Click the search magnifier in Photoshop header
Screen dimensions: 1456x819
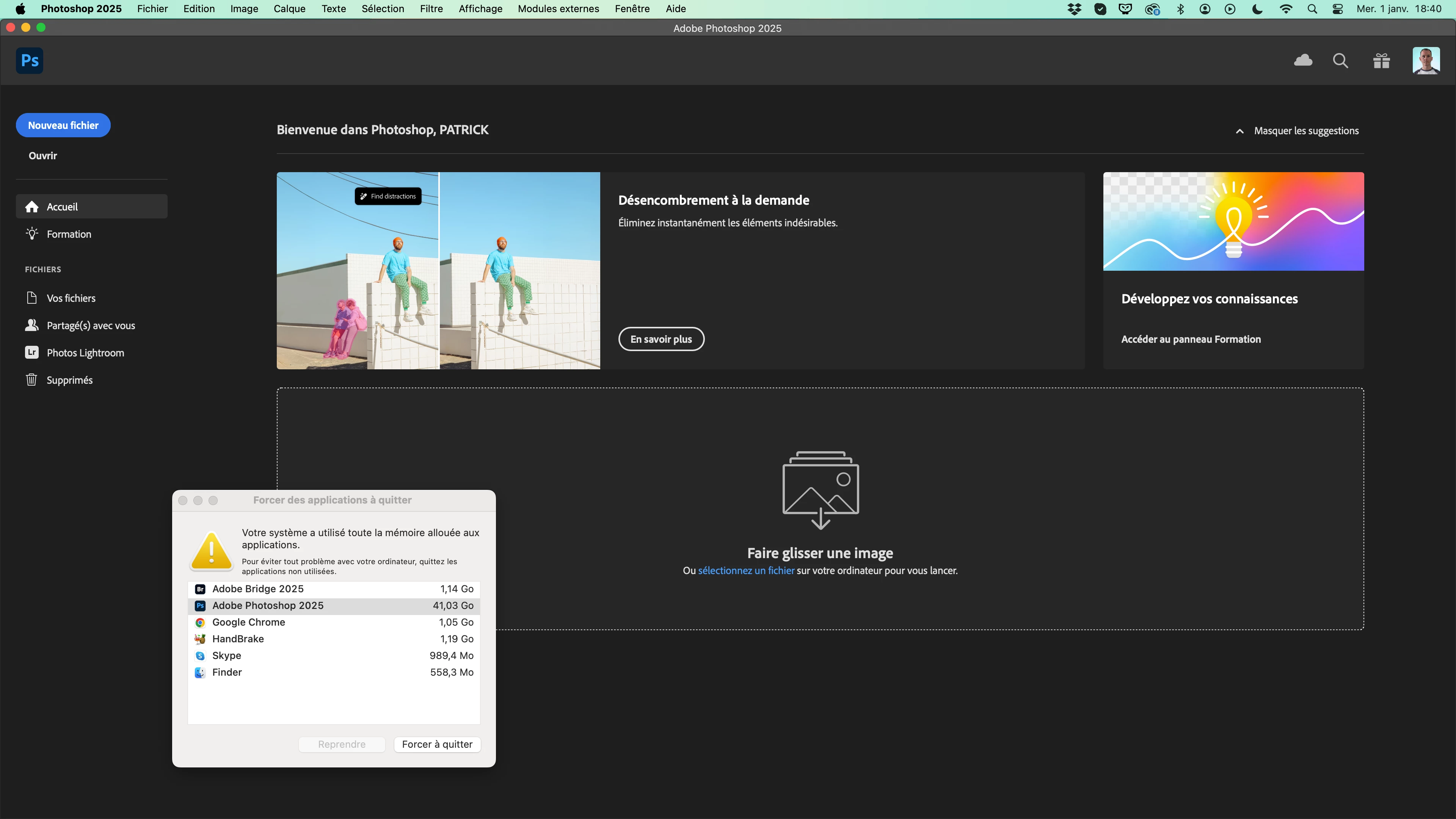point(1340,61)
